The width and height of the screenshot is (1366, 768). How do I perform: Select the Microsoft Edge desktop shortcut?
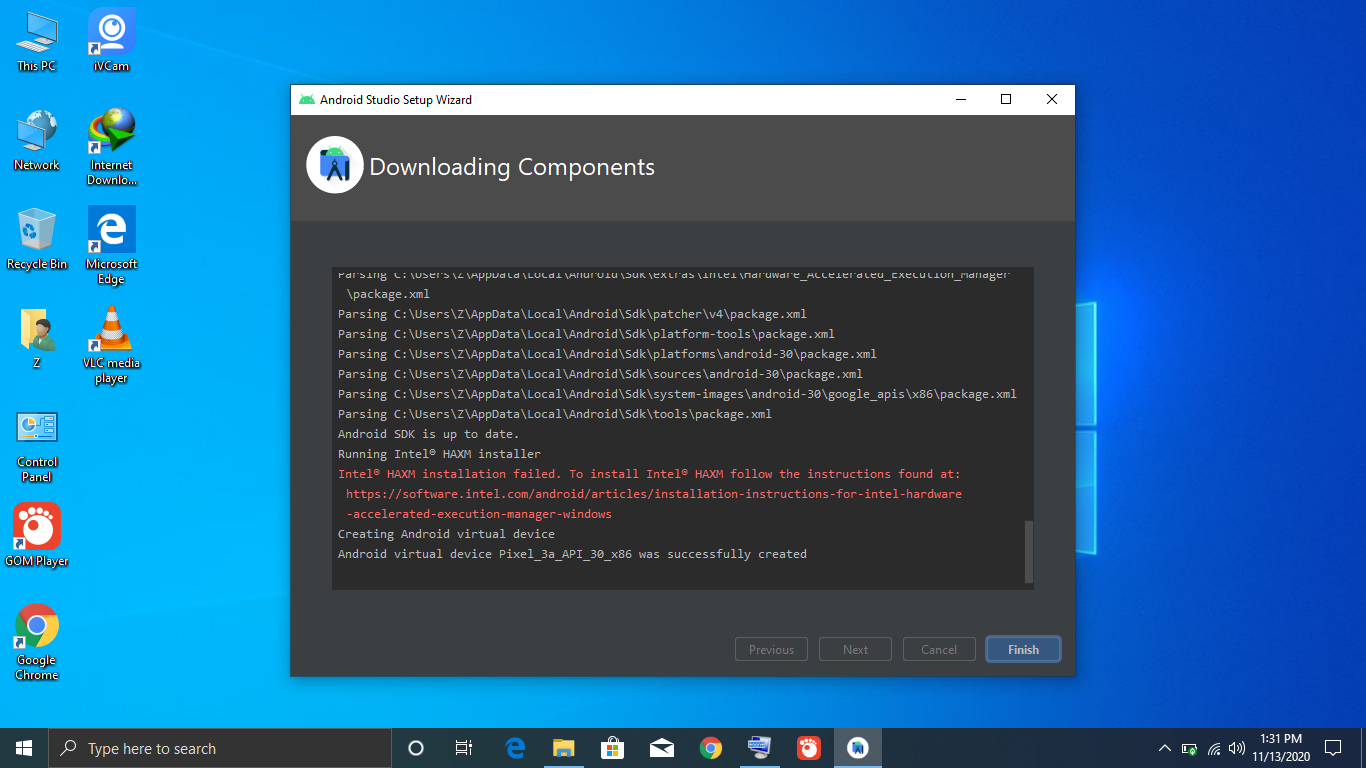112,246
